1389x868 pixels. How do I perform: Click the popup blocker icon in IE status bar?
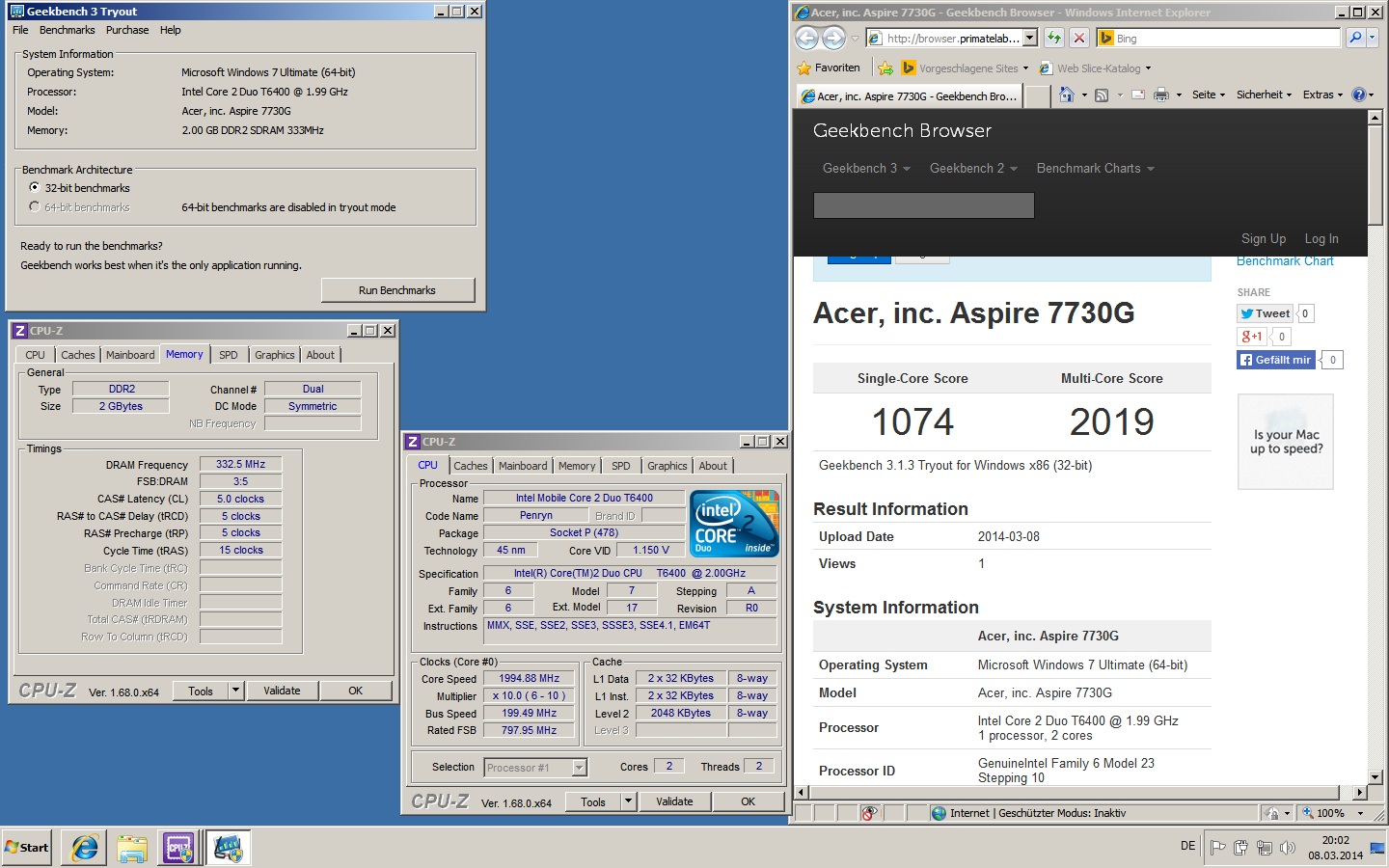tap(869, 813)
